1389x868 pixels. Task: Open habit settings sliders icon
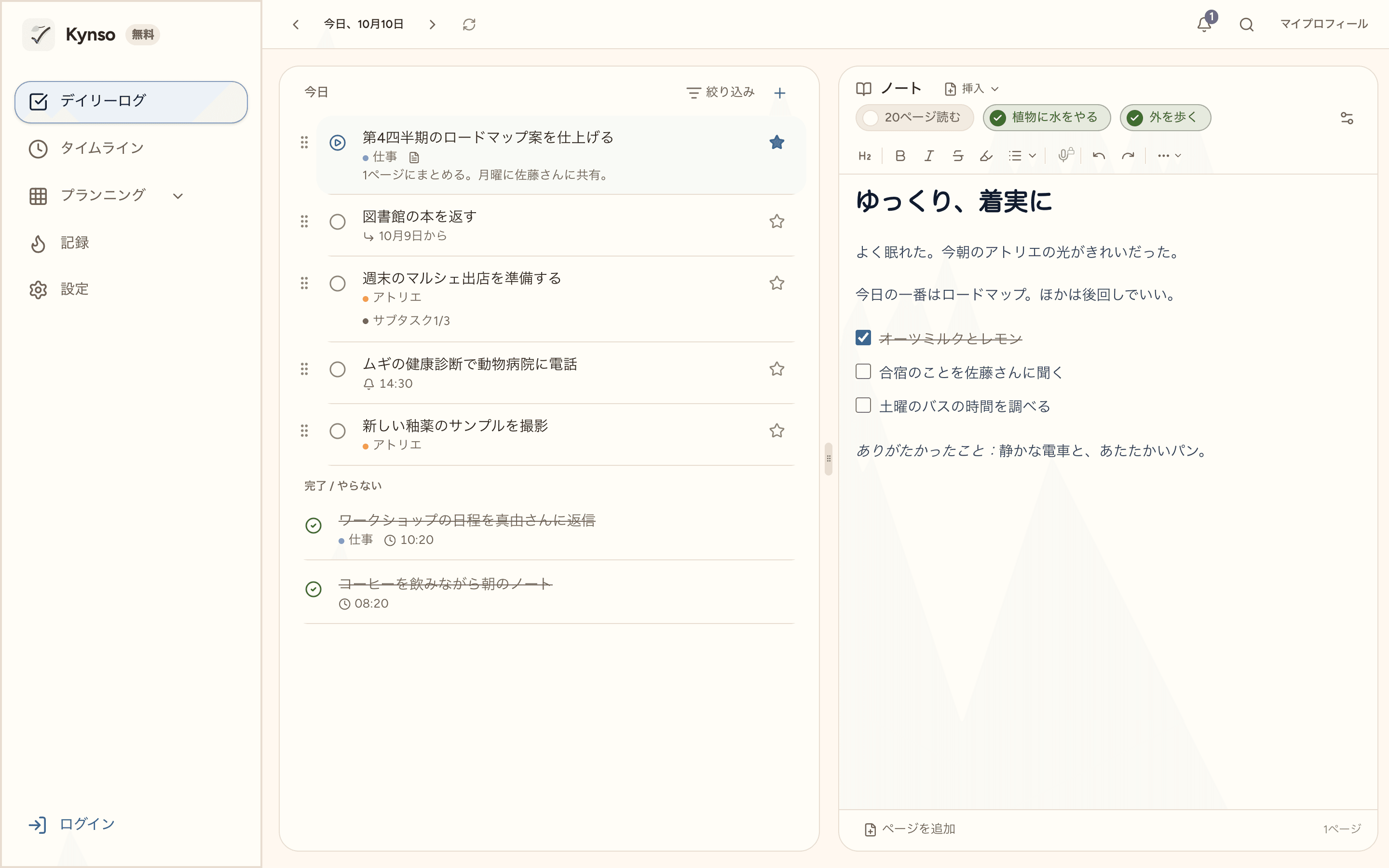coord(1347,118)
